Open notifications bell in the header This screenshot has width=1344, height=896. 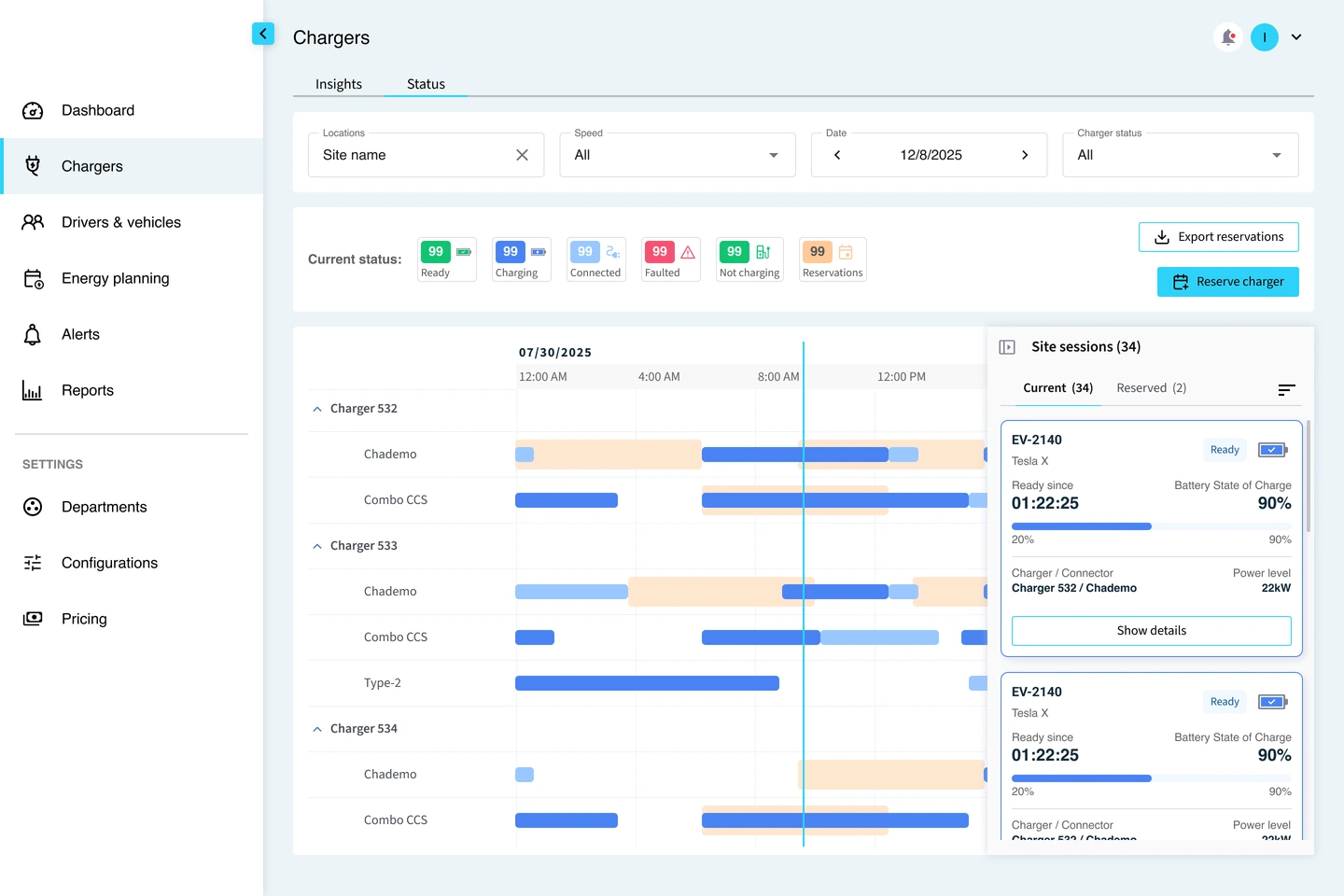pos(1228,37)
